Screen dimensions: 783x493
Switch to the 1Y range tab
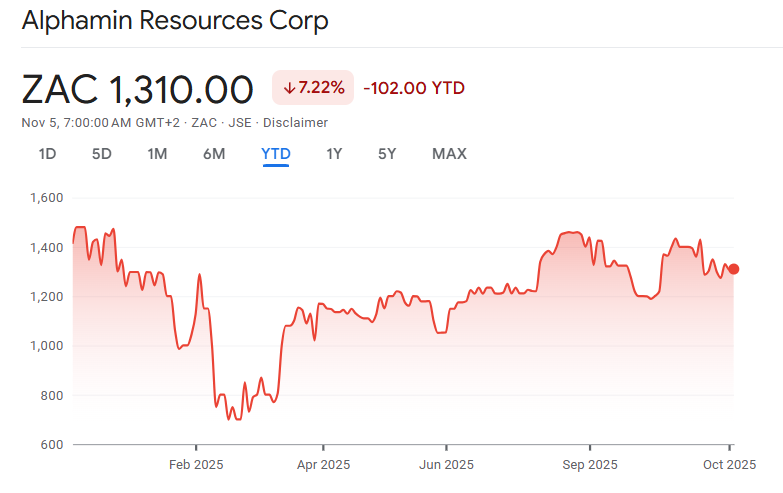tap(334, 154)
